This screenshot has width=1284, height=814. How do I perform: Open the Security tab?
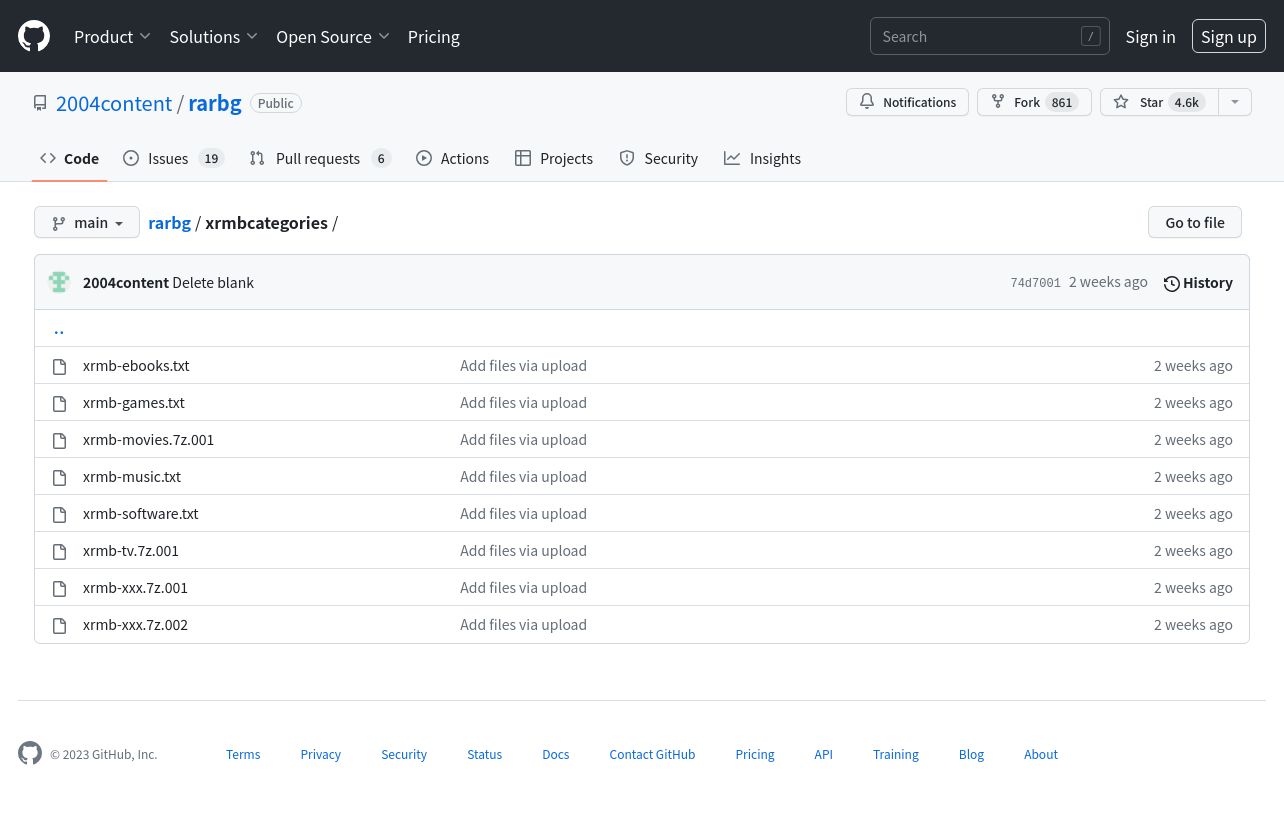point(659,158)
